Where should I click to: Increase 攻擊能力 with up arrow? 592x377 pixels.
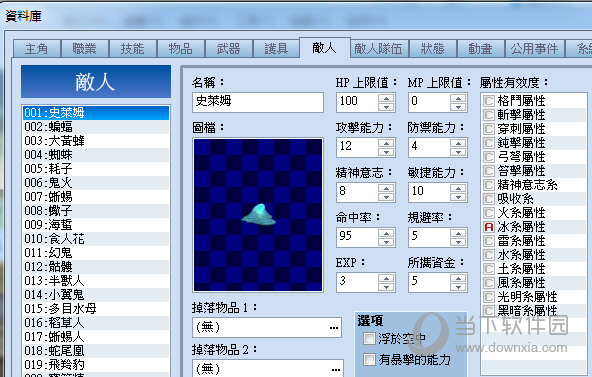[386, 143]
